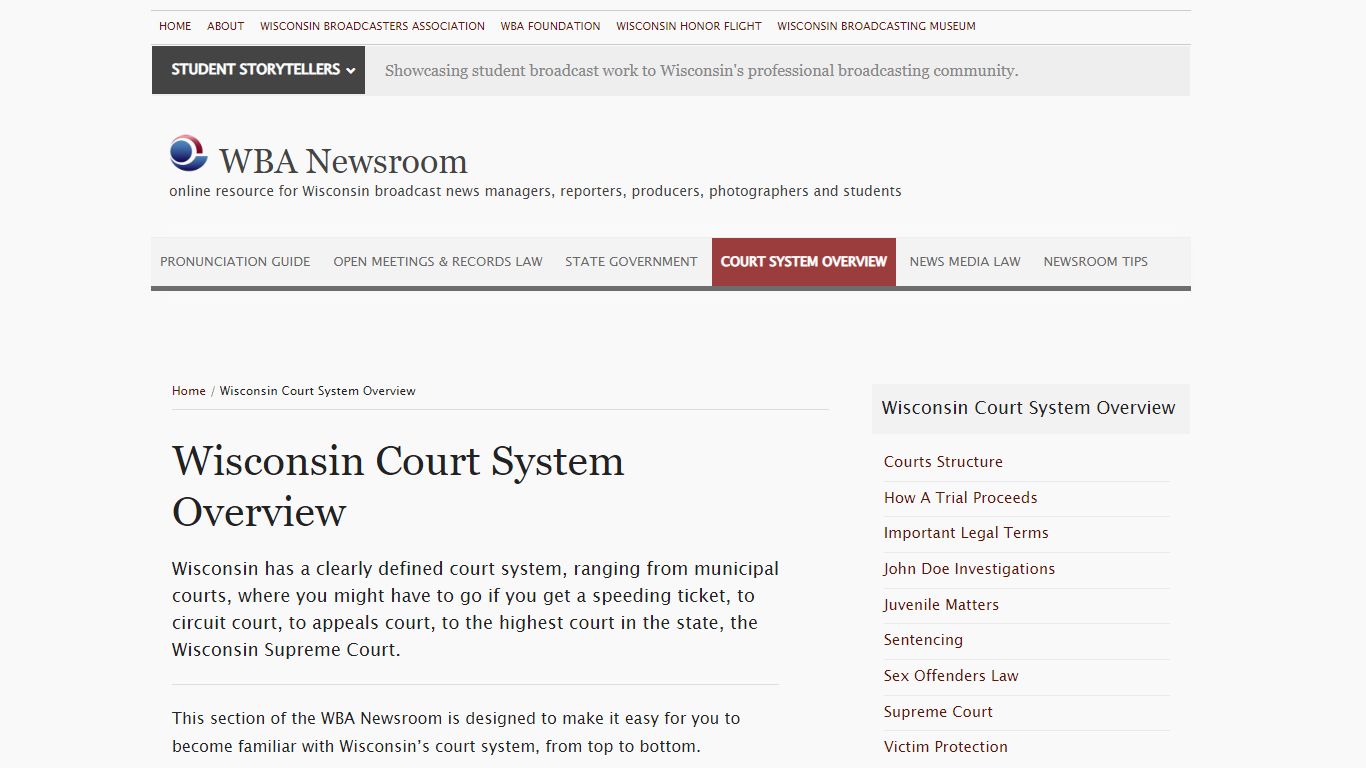Screen dimensions: 1366x768
Task: Open the News Media Law tab
Action: [x=965, y=262]
